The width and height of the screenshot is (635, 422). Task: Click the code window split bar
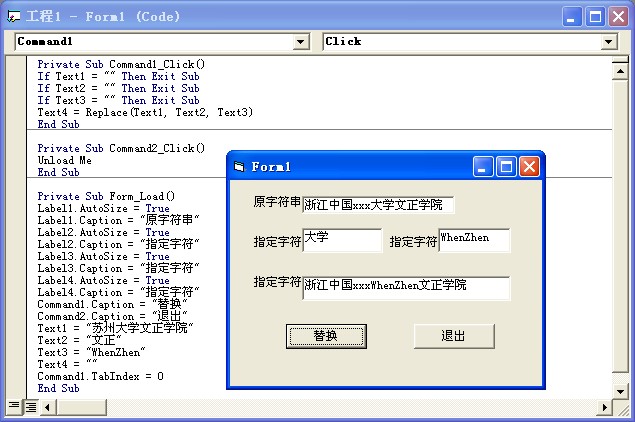(620, 60)
